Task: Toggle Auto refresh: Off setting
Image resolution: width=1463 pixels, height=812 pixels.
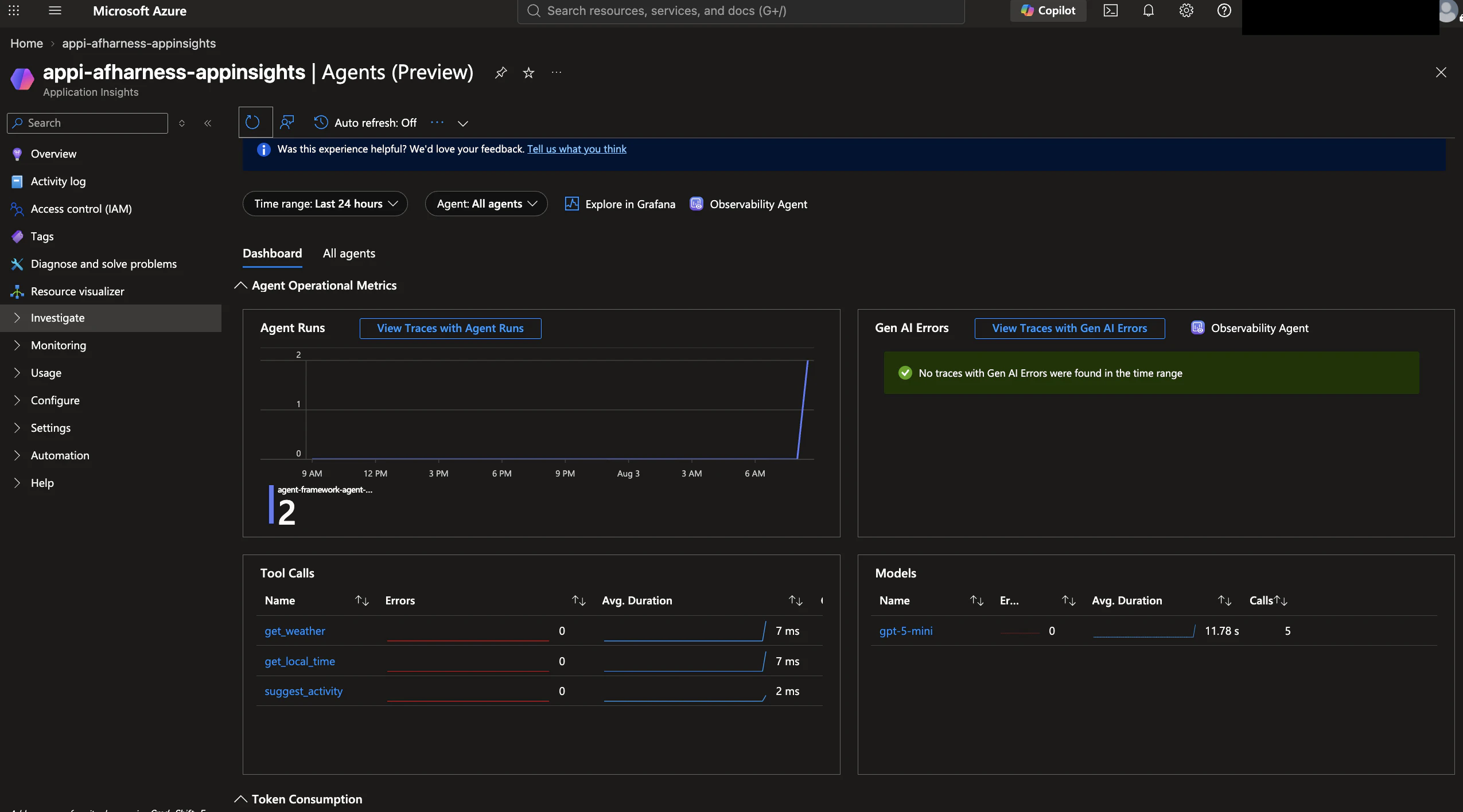Action: pos(365,123)
